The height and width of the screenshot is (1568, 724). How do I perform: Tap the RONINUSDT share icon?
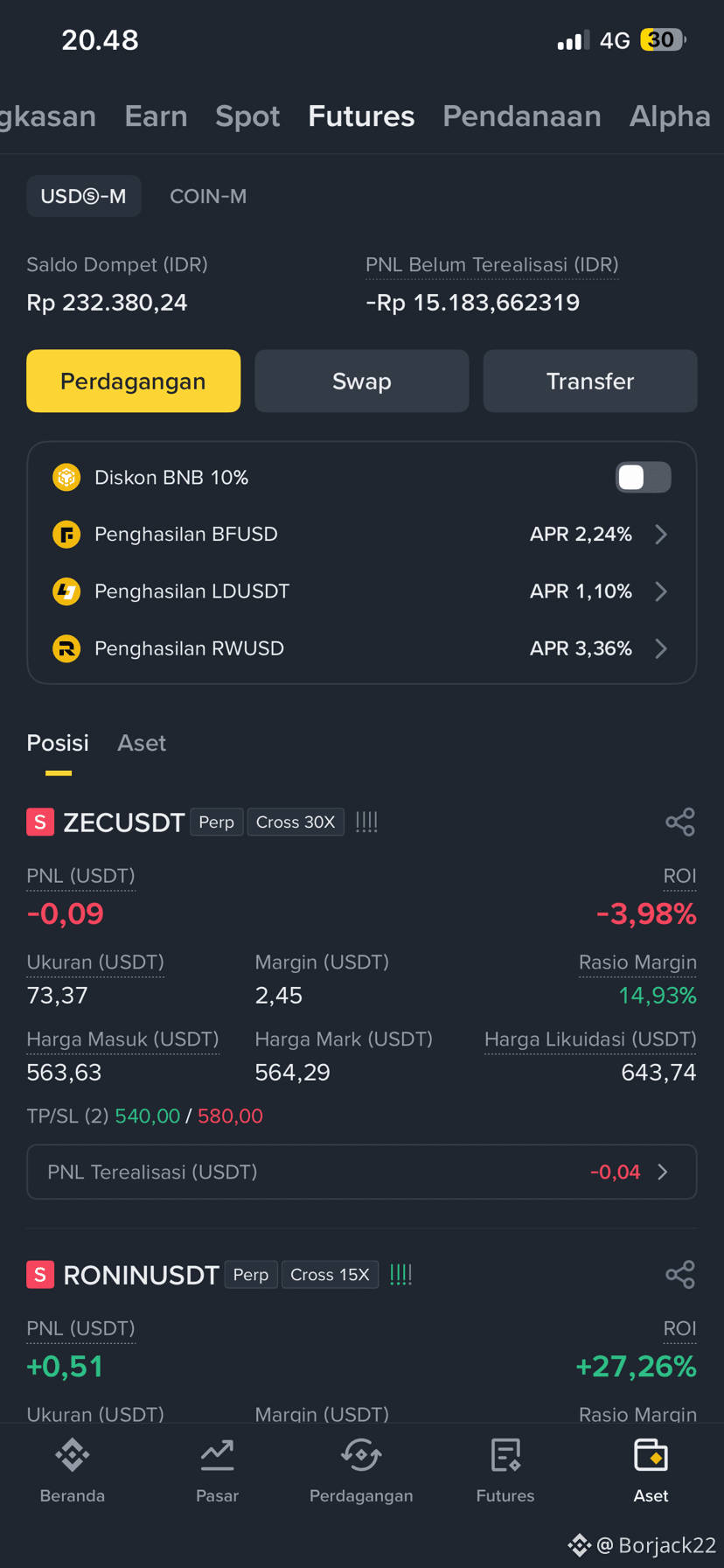(x=679, y=1274)
